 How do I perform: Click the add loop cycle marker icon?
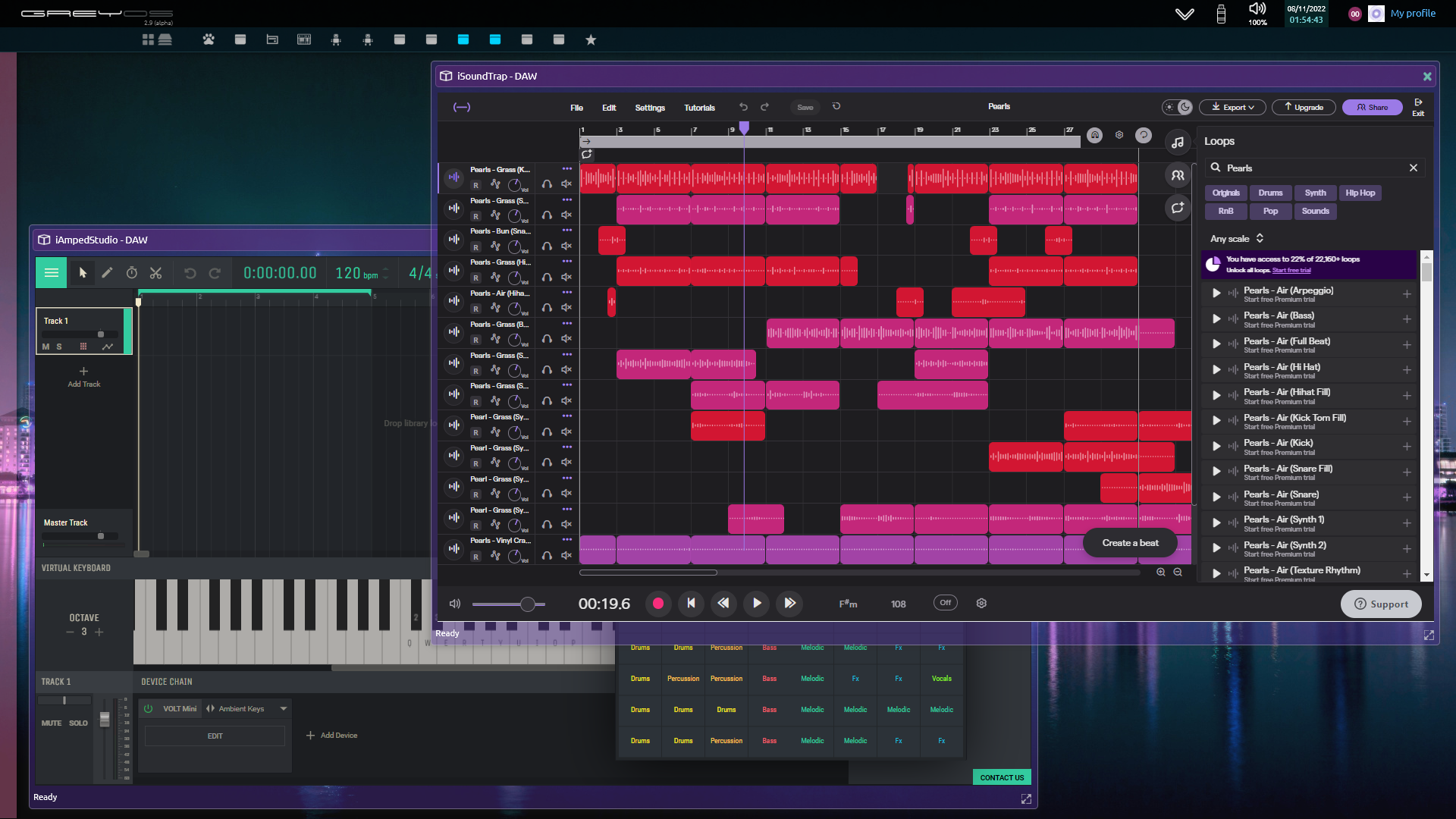pos(587,154)
